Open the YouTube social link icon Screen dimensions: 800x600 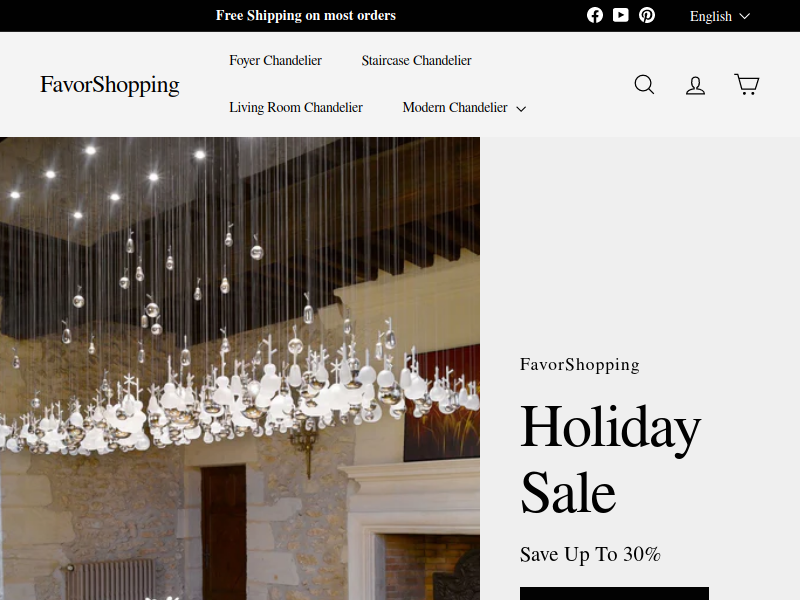(620, 15)
